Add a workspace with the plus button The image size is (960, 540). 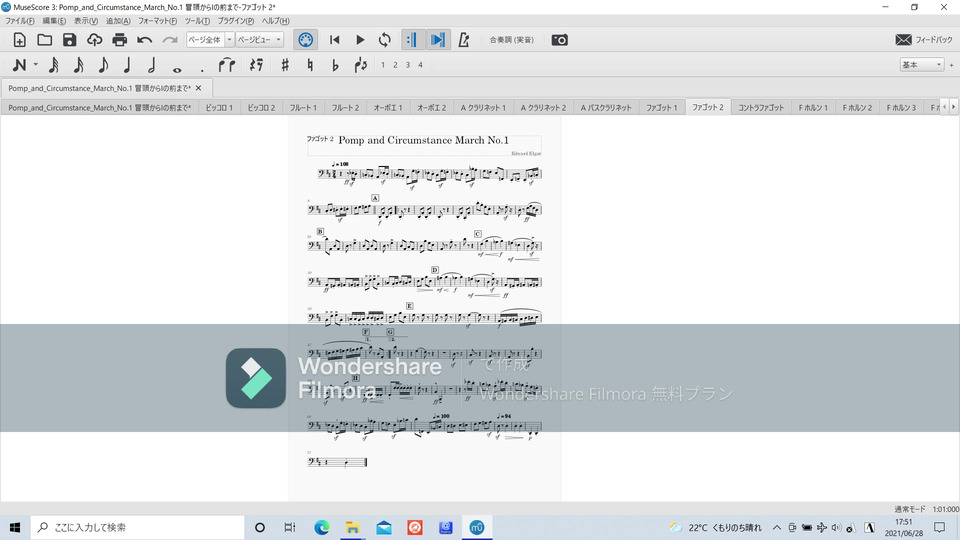tap(951, 65)
